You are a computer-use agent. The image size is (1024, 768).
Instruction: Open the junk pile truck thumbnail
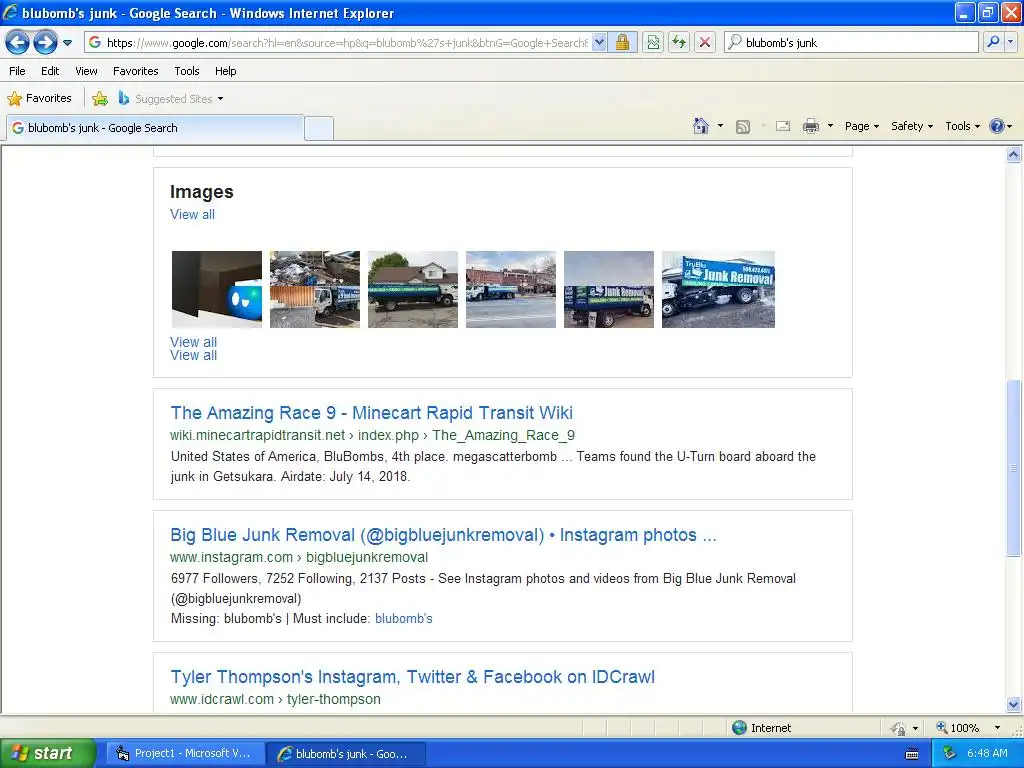point(315,289)
